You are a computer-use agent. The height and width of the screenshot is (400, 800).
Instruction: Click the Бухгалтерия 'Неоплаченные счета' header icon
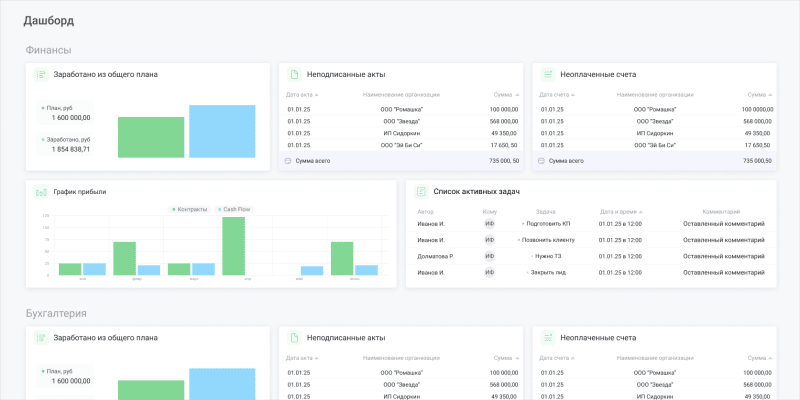coord(548,338)
